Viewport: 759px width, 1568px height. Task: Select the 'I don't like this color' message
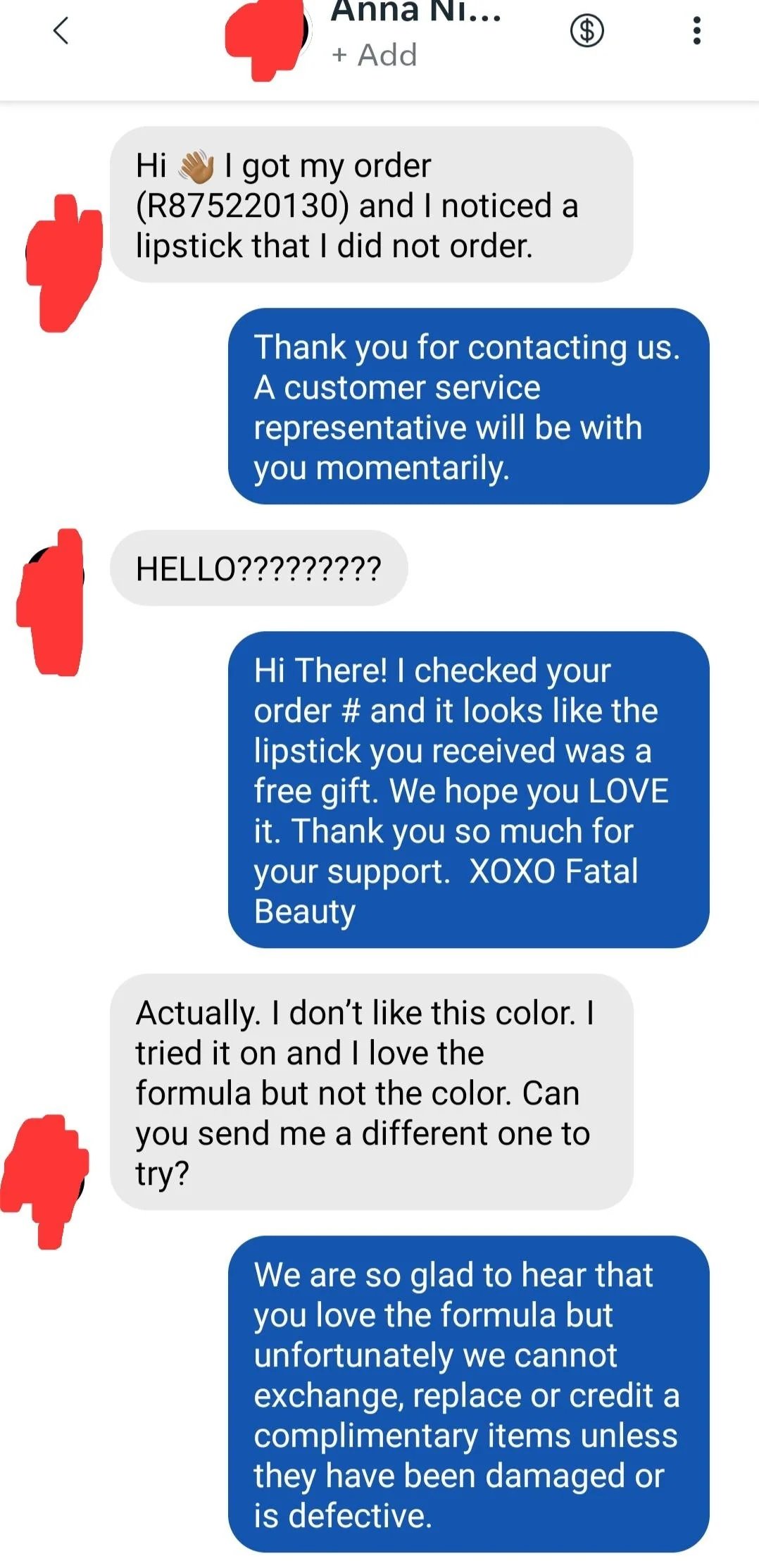[371, 1092]
